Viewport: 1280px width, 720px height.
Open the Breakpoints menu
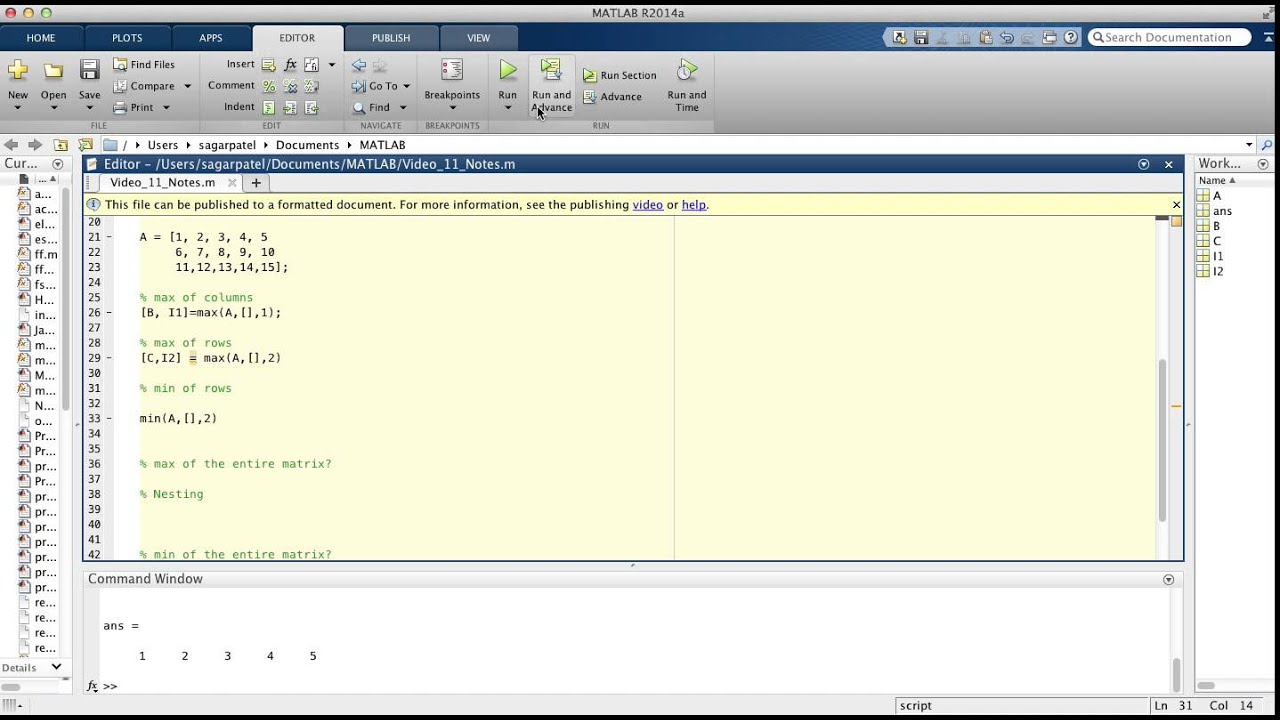pyautogui.click(x=452, y=85)
